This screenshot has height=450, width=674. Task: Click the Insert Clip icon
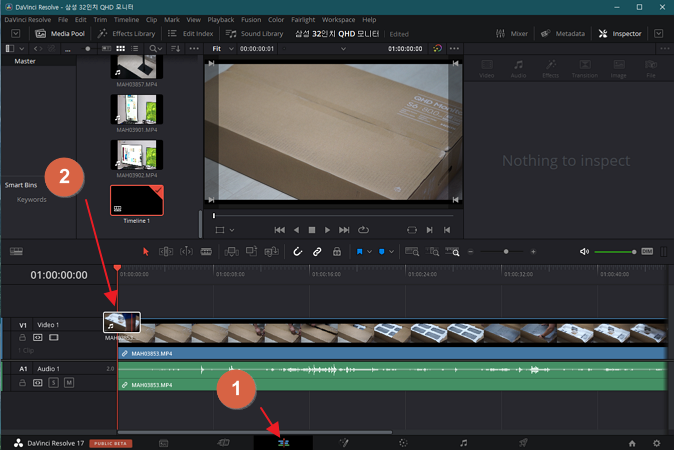[232, 251]
